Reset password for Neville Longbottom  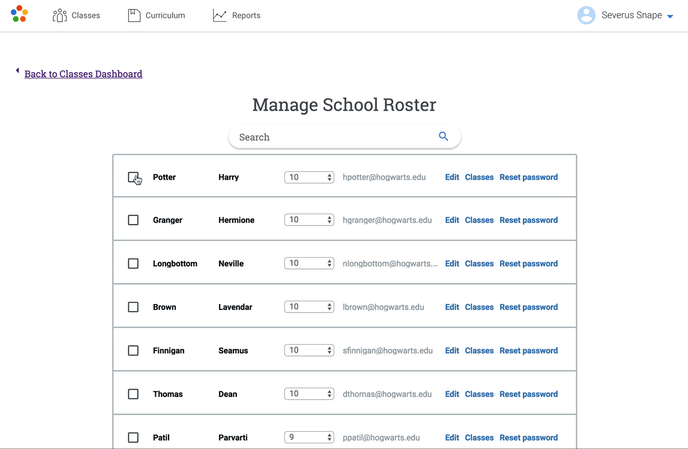pos(529,263)
